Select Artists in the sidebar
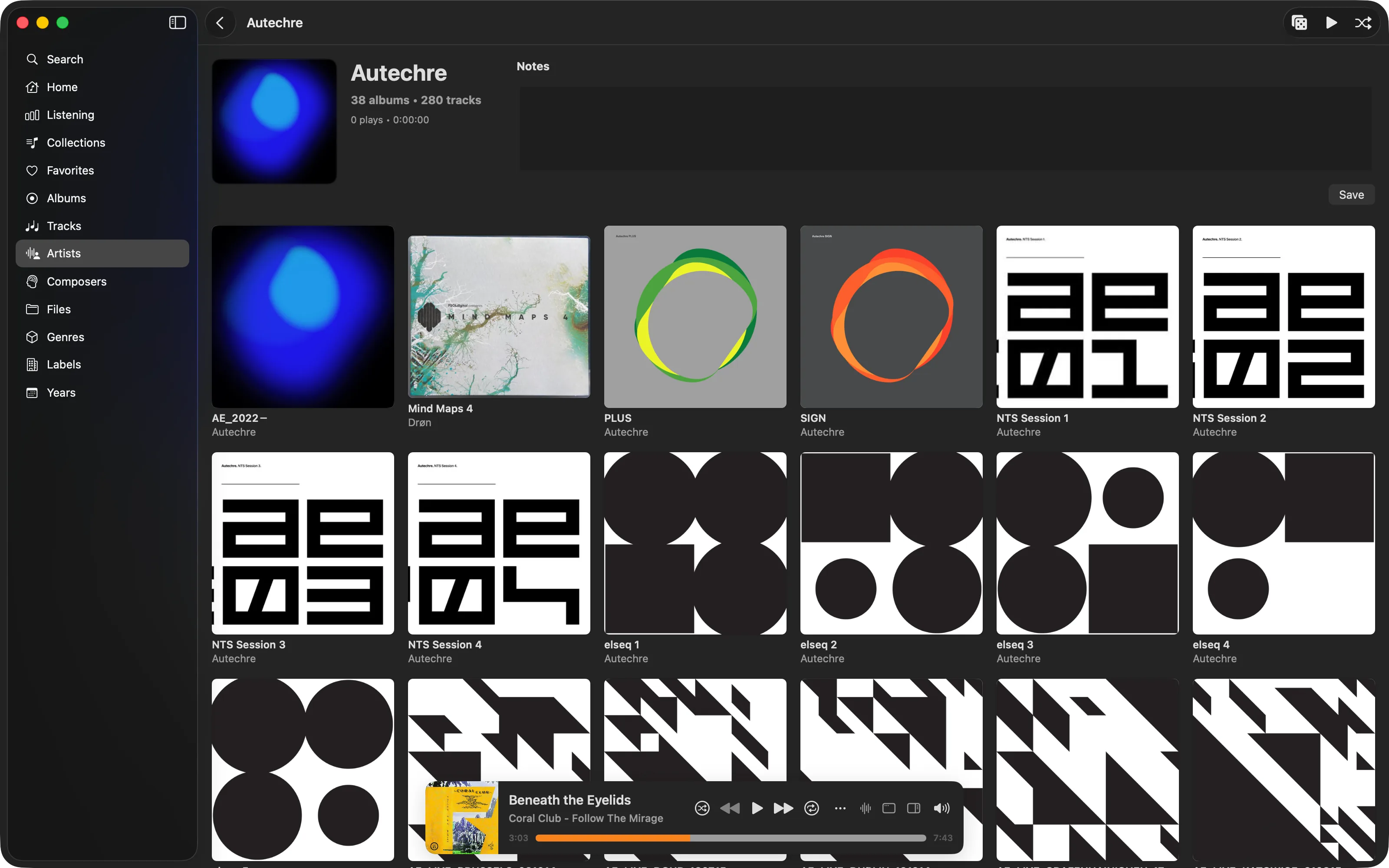This screenshot has width=1389, height=868. coord(102,253)
